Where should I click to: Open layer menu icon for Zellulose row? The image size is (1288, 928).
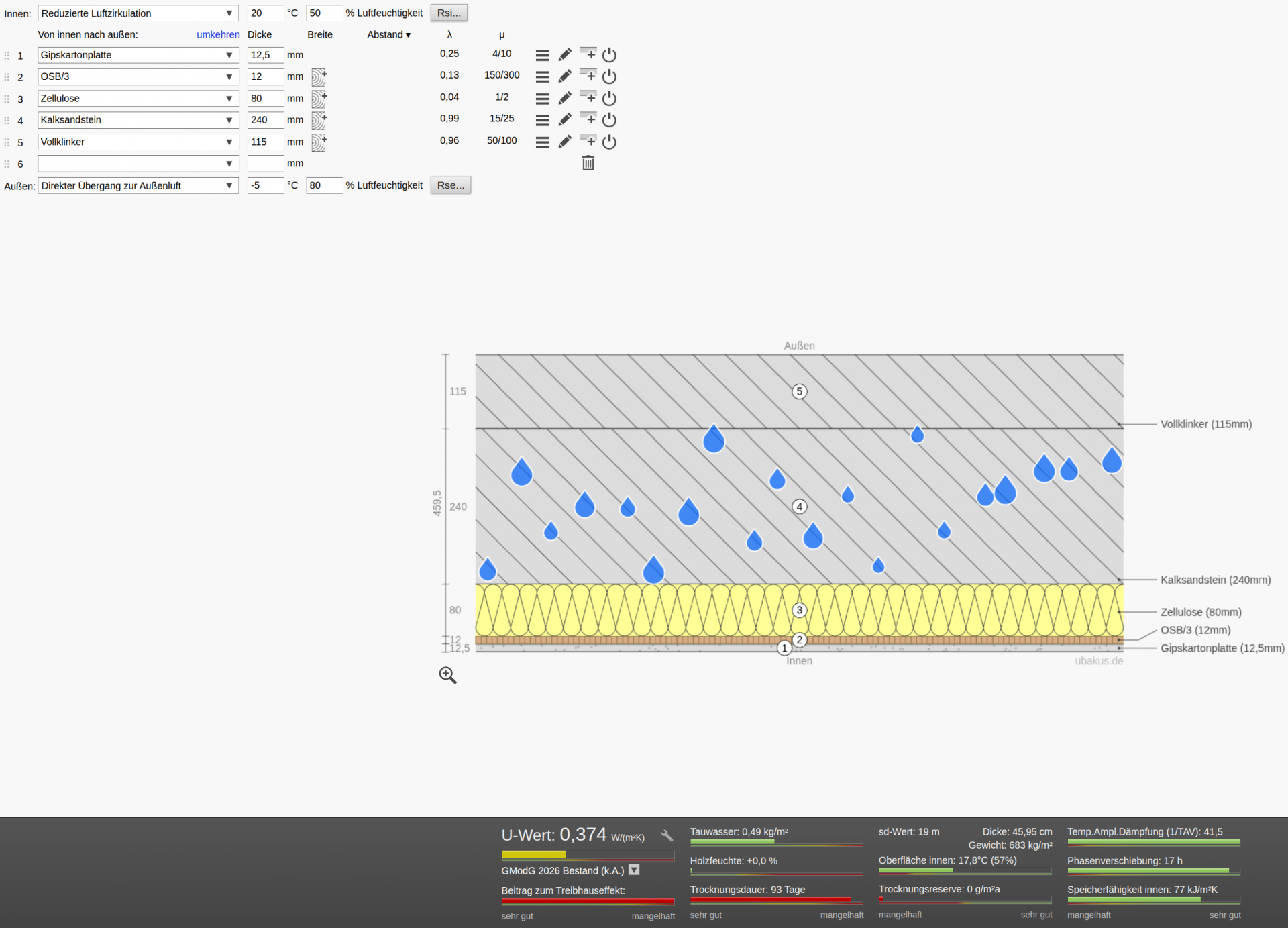point(543,99)
